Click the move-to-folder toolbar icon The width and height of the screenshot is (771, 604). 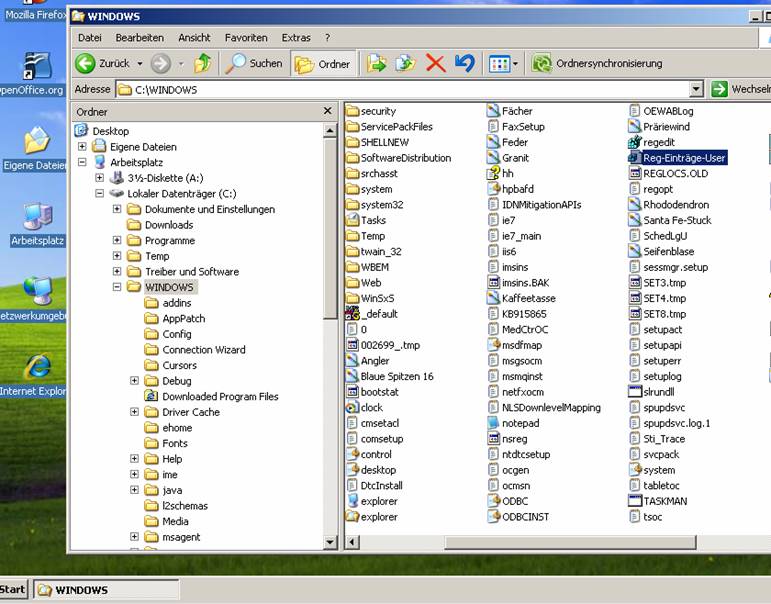377,63
